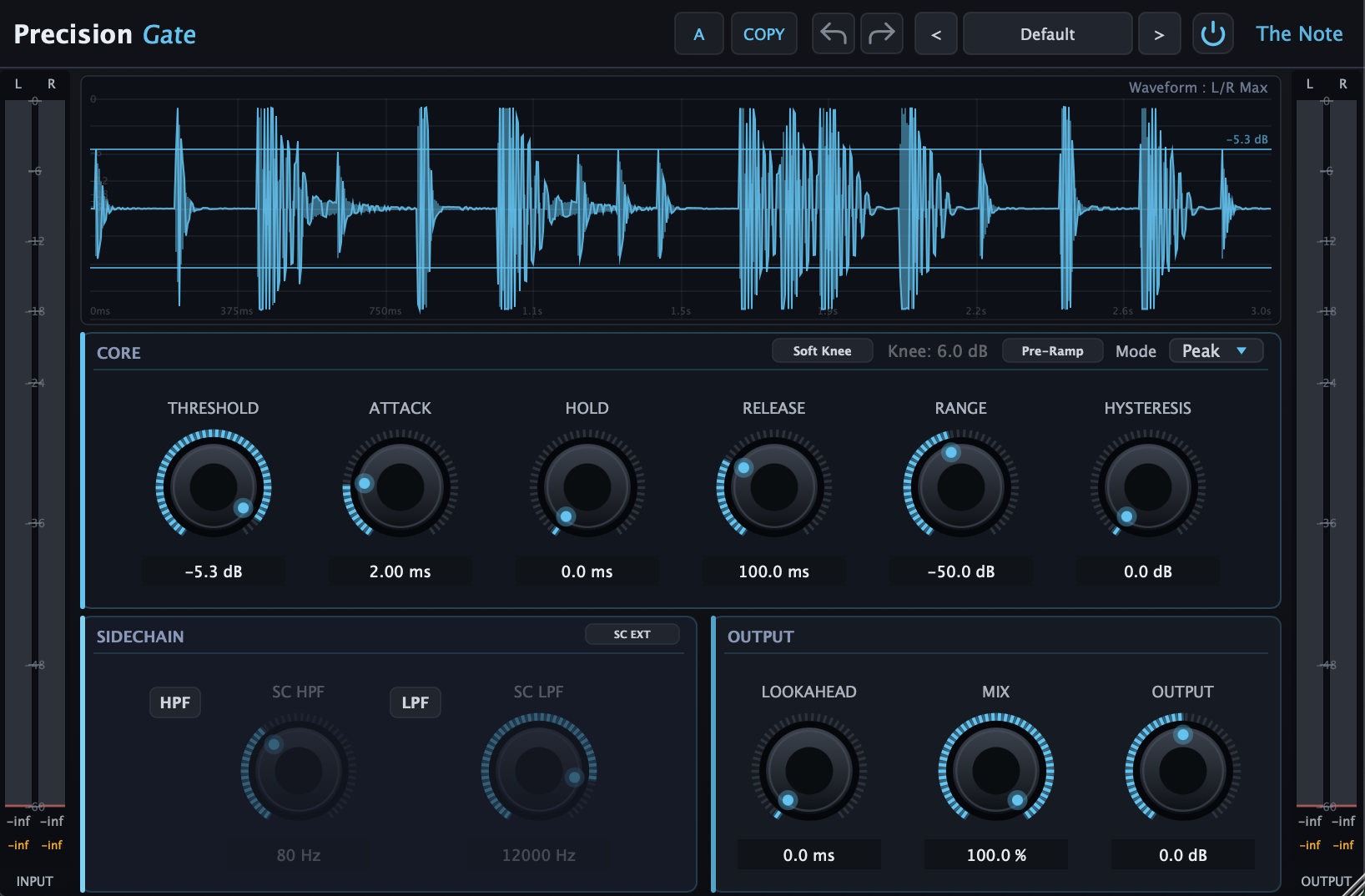This screenshot has height=896, width=1365.
Task: Enable the HPF sidechain filter
Action: point(175,702)
